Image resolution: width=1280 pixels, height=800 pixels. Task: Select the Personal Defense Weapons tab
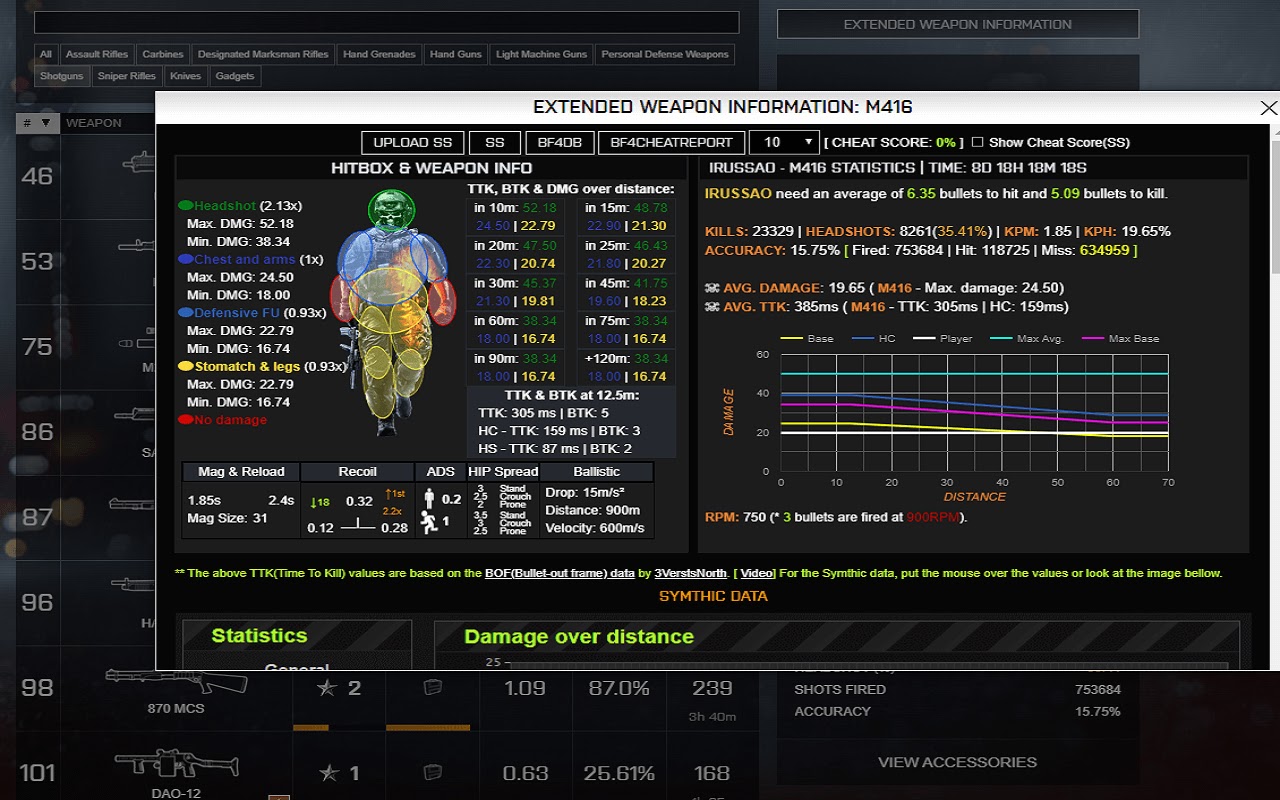point(665,54)
